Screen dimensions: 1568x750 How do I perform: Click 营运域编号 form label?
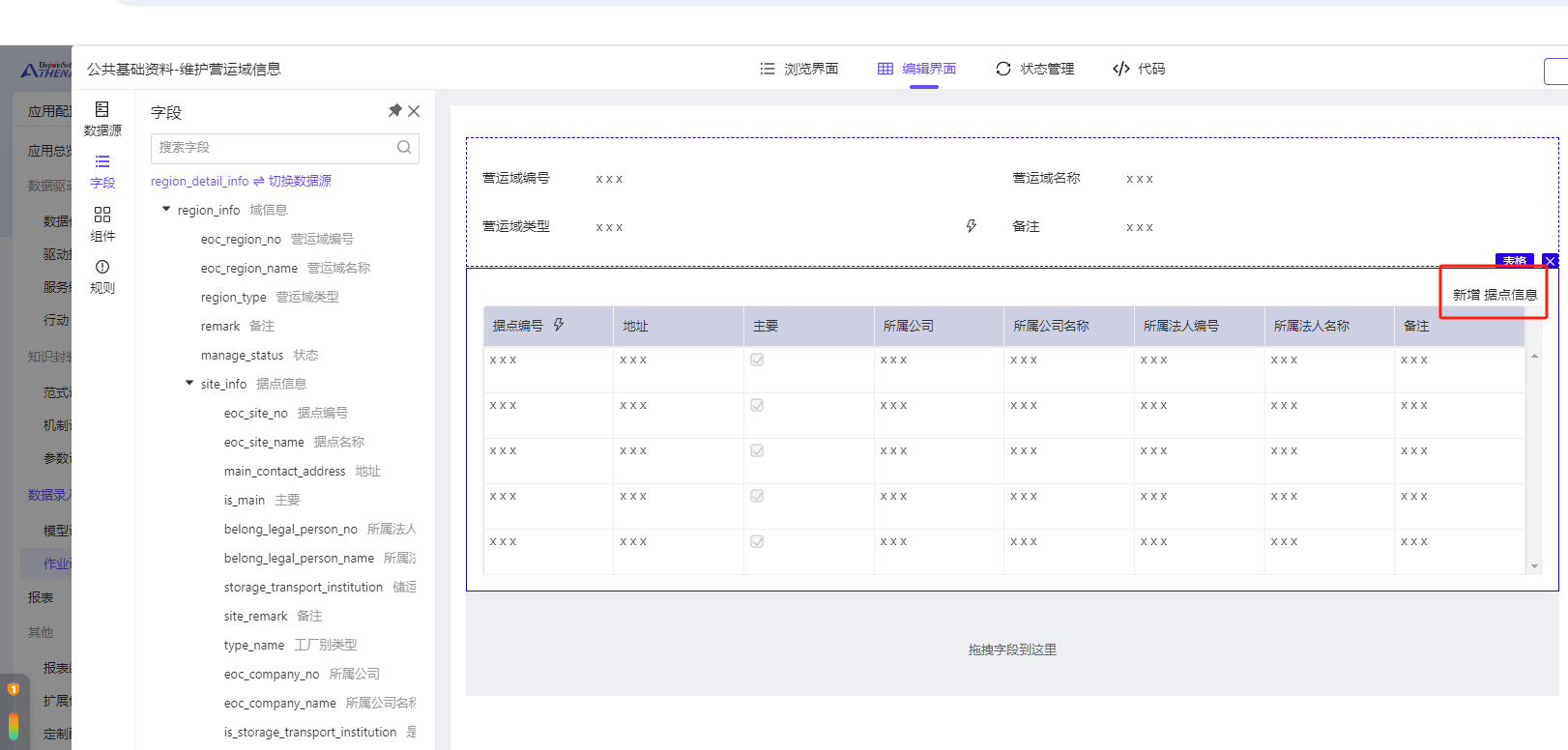point(516,178)
